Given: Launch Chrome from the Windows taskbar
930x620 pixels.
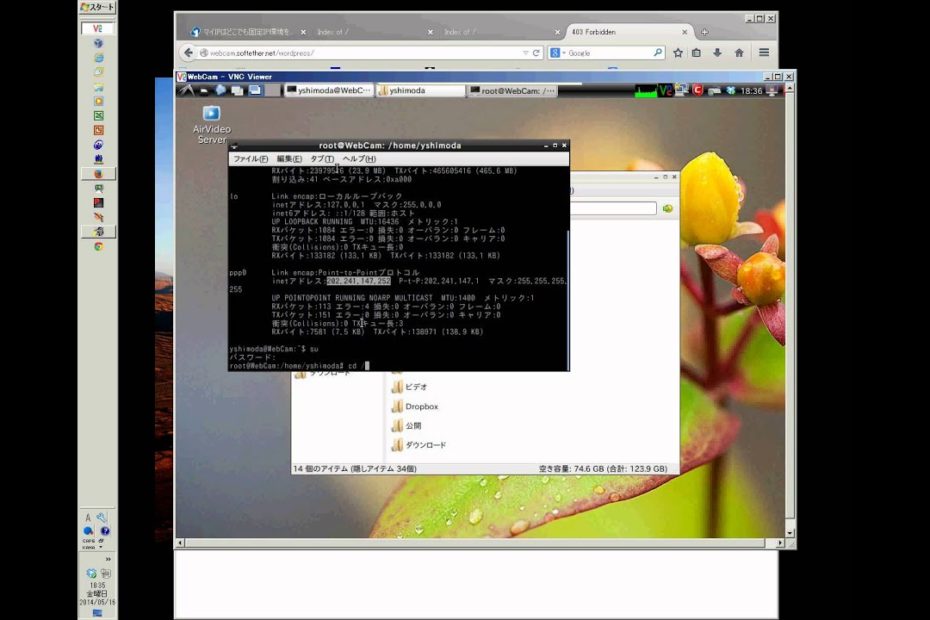Looking at the screenshot, I should click(98, 246).
